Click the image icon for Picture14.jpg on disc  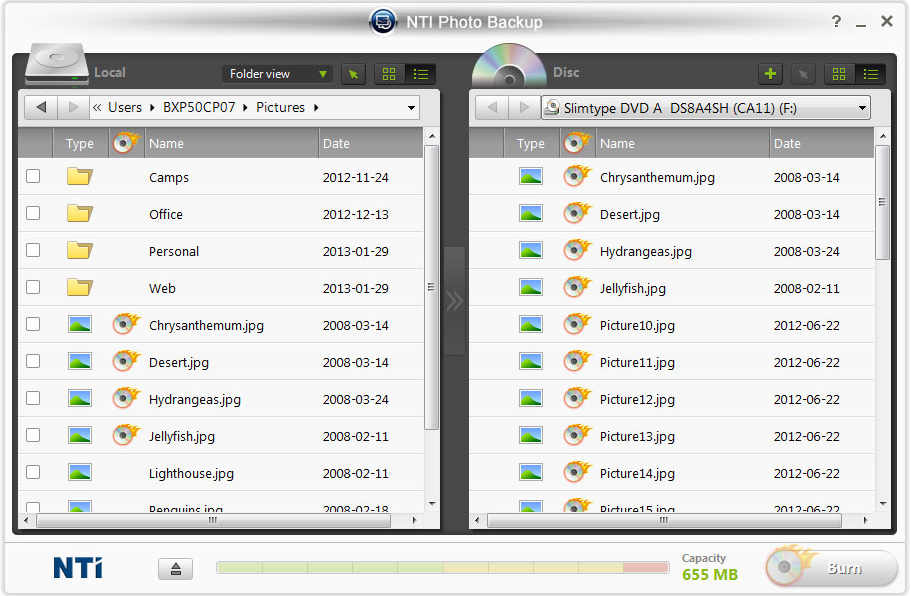click(530, 472)
